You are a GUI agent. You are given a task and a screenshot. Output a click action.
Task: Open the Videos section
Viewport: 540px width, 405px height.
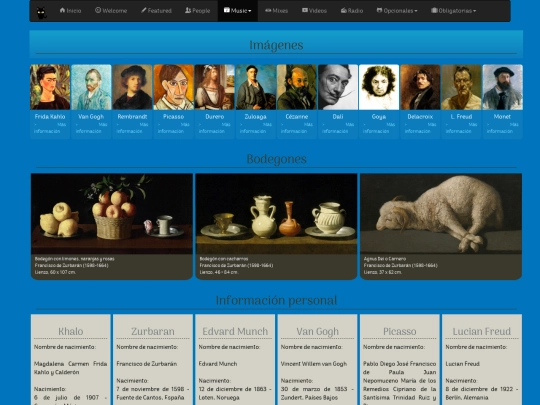[x=314, y=11]
